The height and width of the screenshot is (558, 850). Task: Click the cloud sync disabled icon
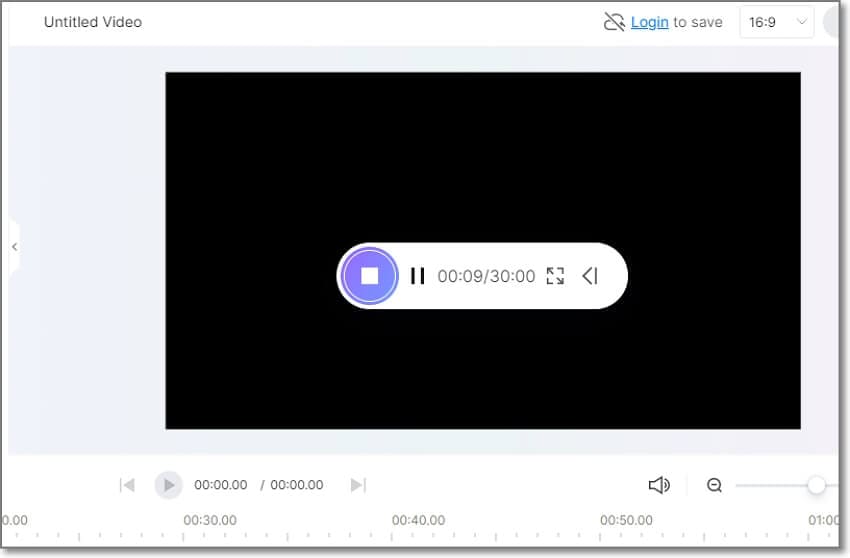[614, 22]
